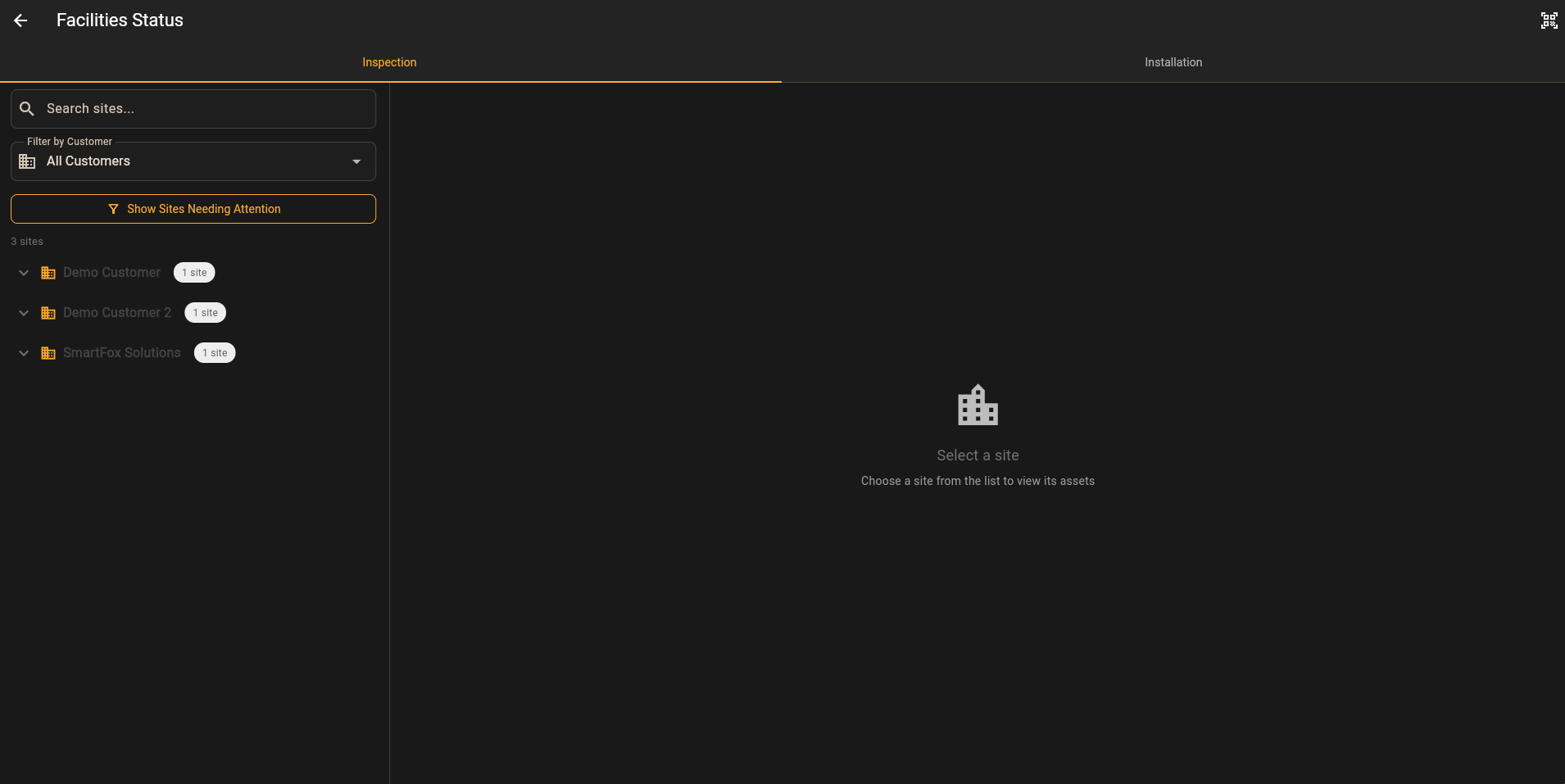
Task: Click the back arrow to leave Facilities Status
Action: [x=20, y=20]
